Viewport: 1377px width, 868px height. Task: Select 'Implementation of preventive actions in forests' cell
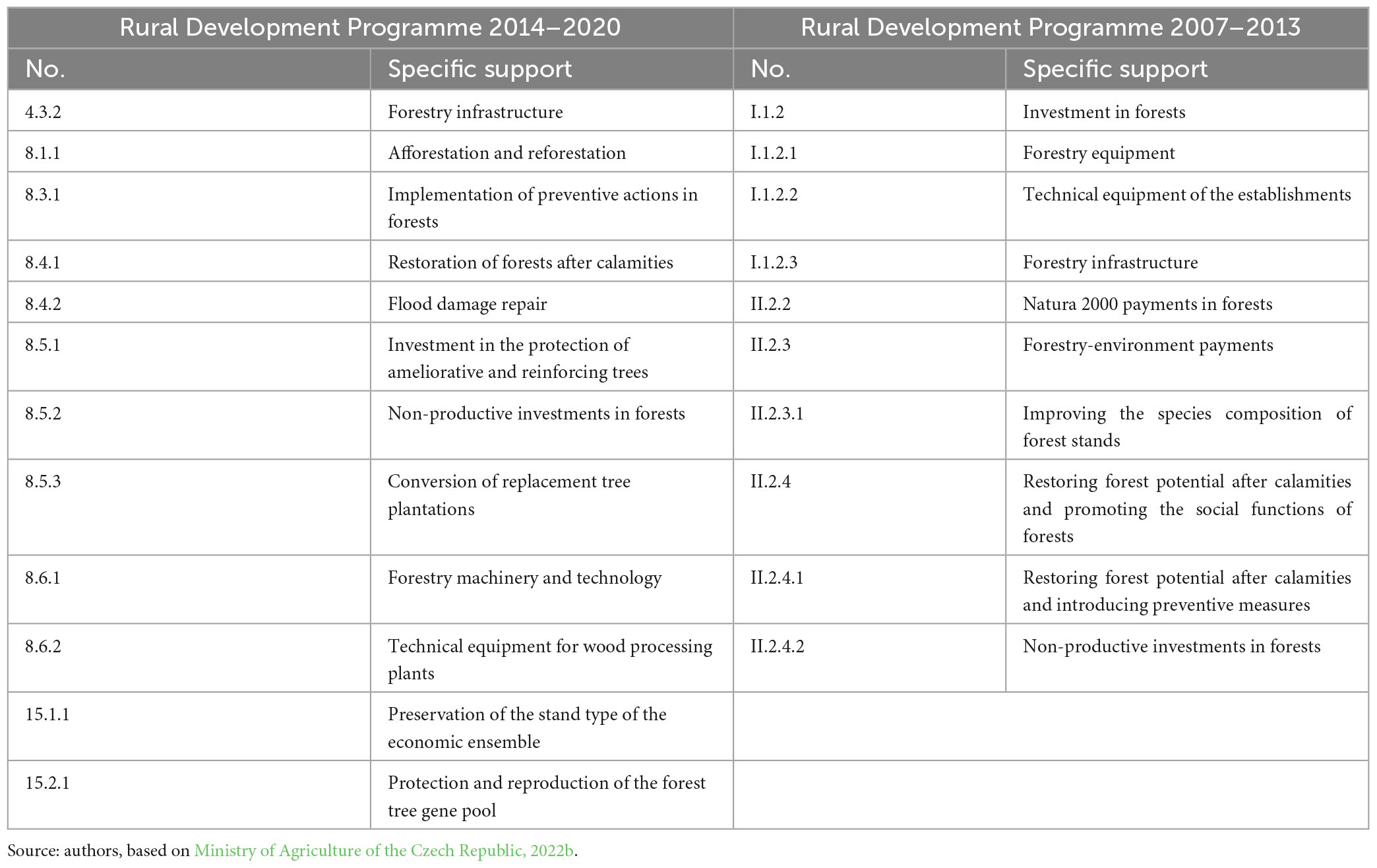[552, 206]
